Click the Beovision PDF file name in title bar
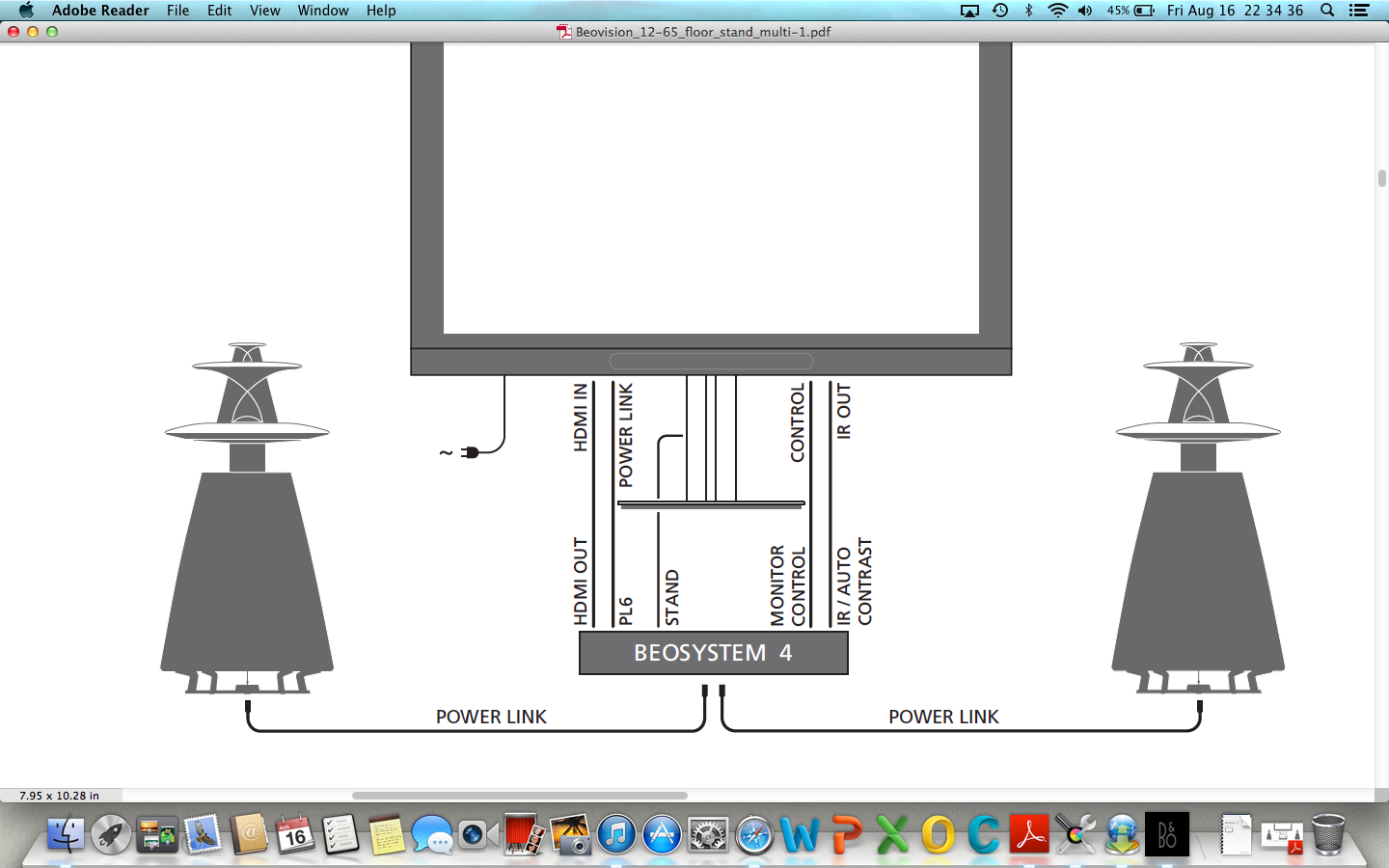The image size is (1389, 868). click(x=703, y=32)
